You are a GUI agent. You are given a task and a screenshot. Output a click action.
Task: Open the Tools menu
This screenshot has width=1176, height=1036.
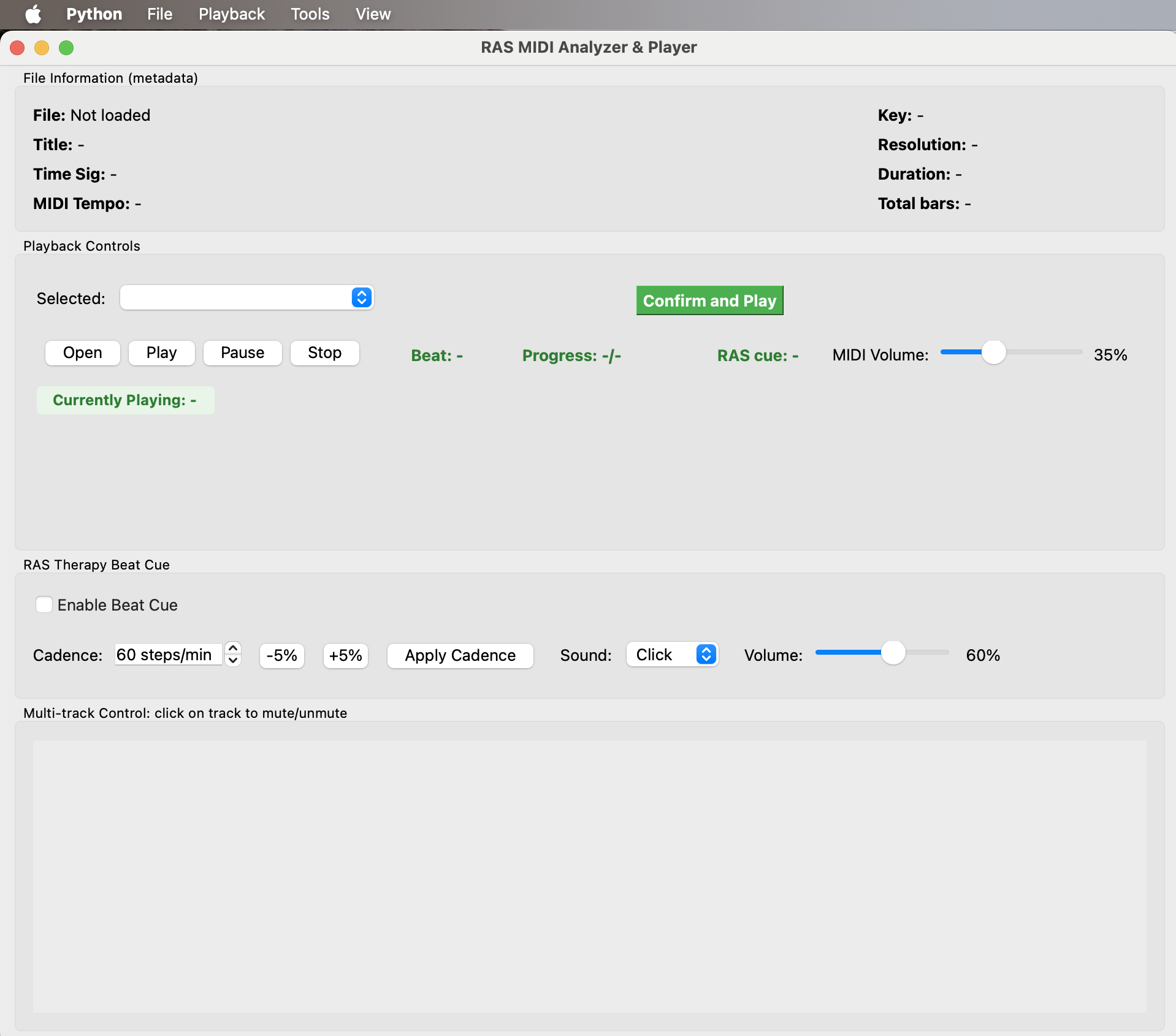point(310,14)
